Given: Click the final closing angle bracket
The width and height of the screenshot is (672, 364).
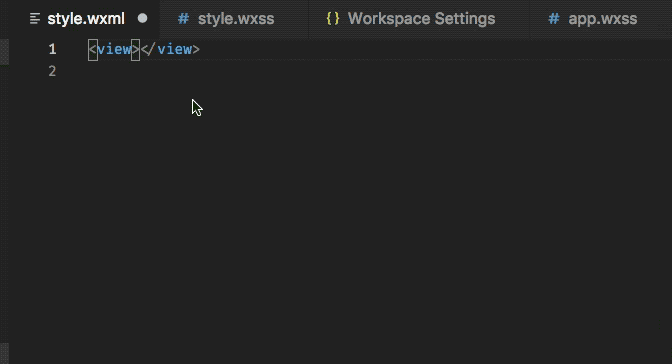Looking at the screenshot, I should click(196, 49).
